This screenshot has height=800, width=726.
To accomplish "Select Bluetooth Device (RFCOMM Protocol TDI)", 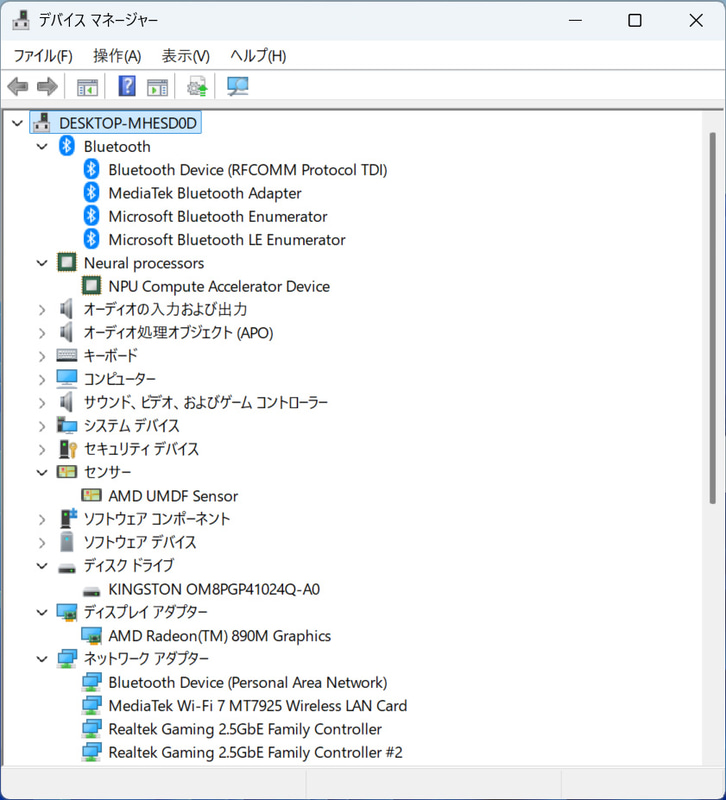I will (248, 169).
